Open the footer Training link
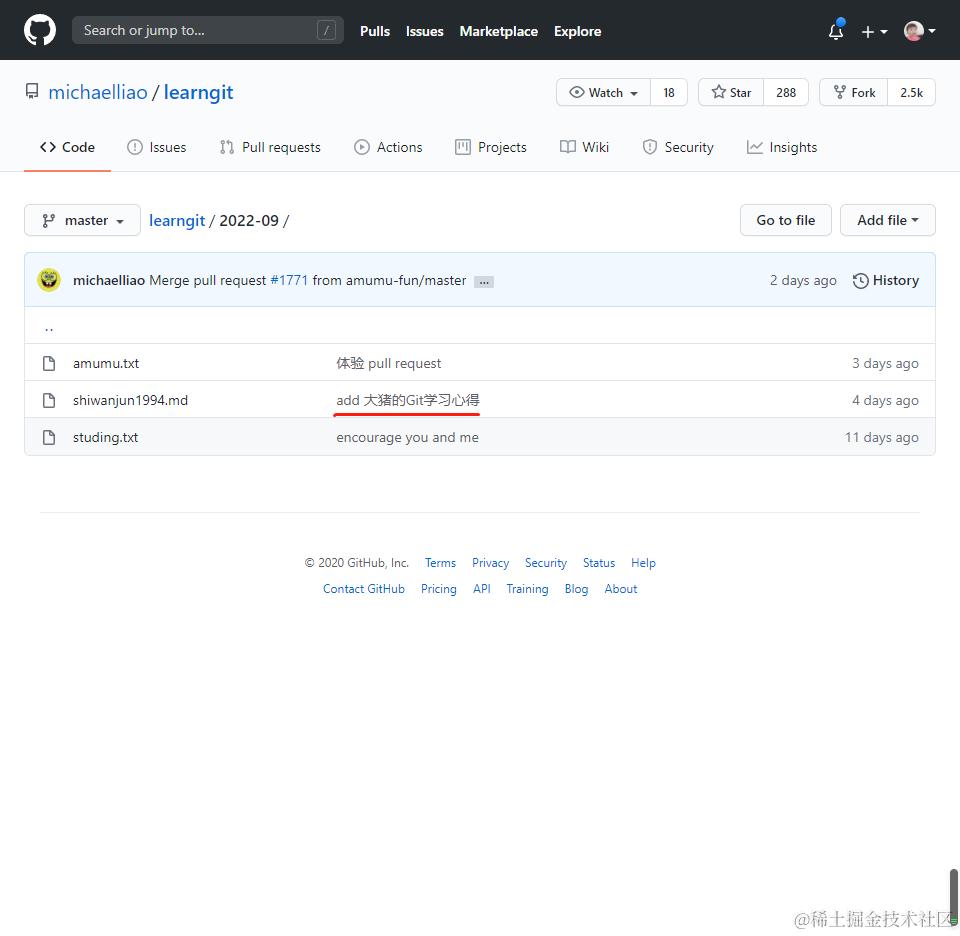 tap(527, 589)
